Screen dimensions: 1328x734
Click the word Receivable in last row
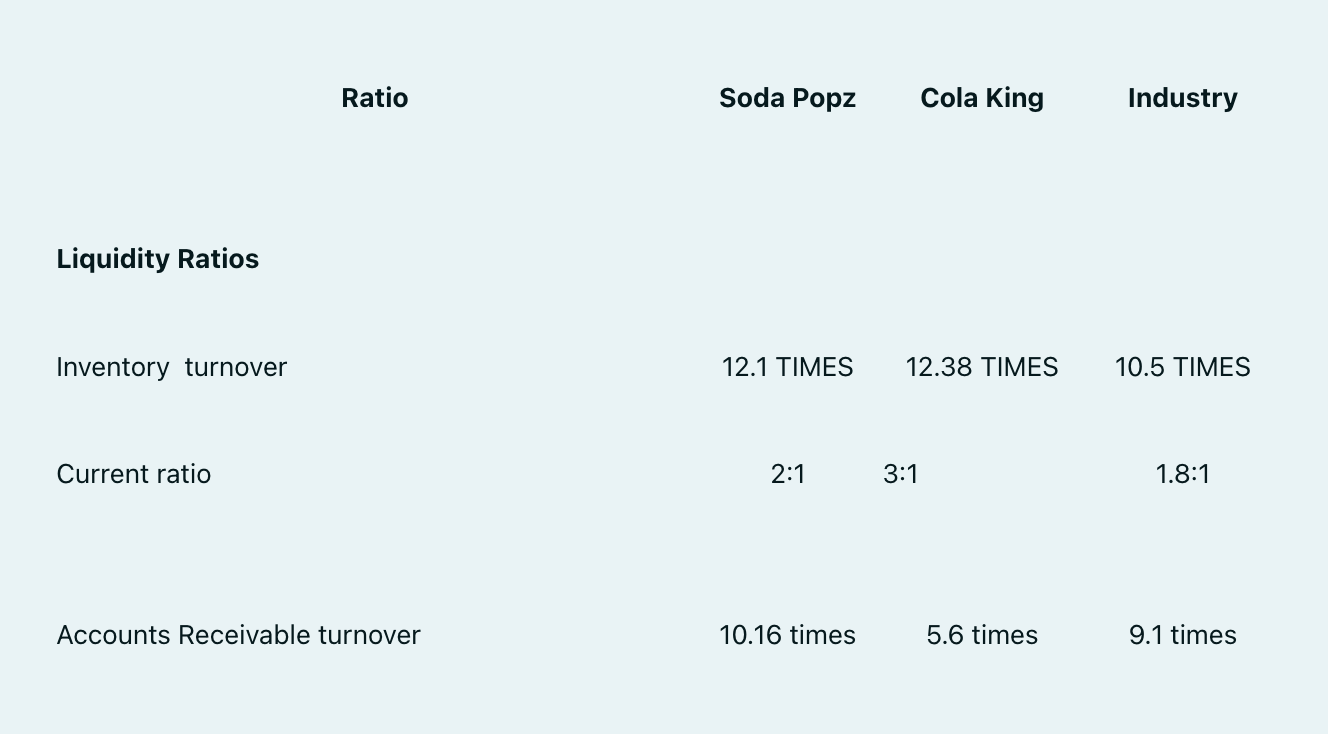point(244,635)
